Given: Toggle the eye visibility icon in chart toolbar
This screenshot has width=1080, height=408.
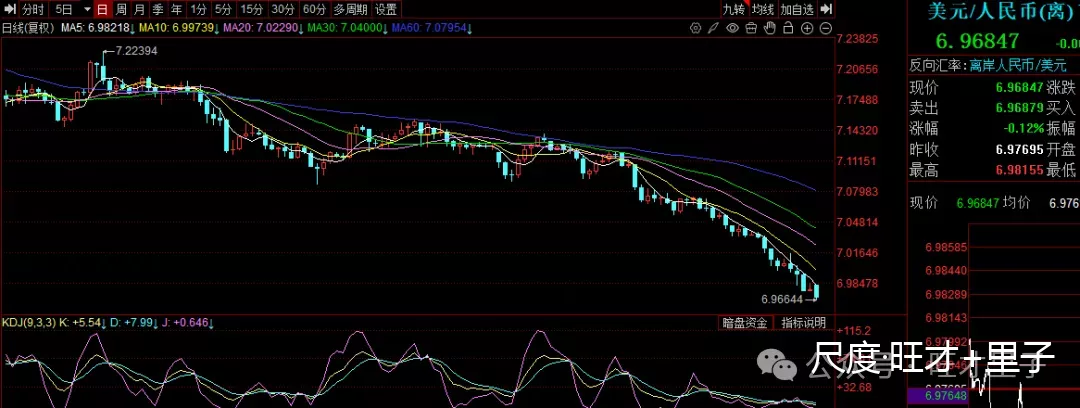Looking at the screenshot, I should coord(732,28).
